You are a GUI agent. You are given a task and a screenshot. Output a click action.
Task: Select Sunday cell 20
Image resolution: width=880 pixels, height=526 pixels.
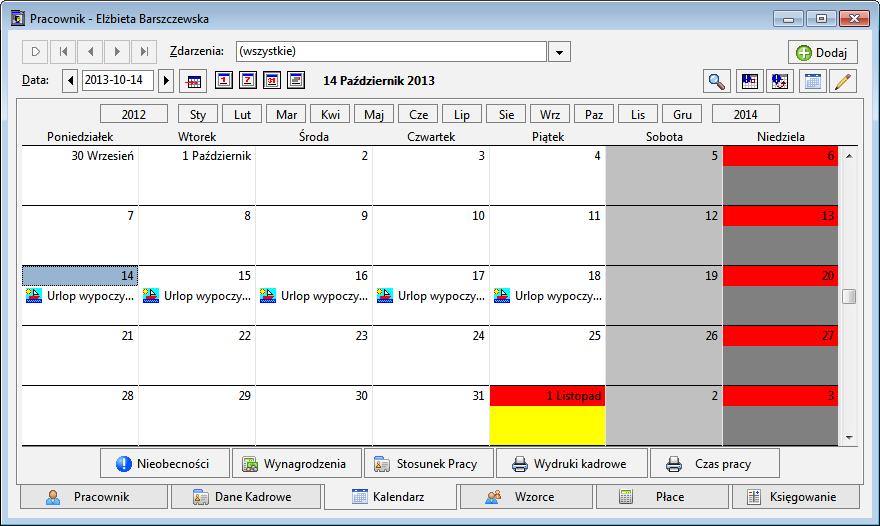[x=780, y=295]
